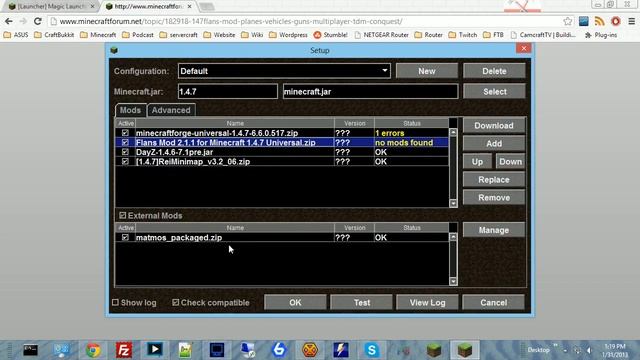Select the [1.4.7]ReiMinimap_v3.2_06.zip row
Image resolution: width=640 pixels, height=360 pixels.
282,161
